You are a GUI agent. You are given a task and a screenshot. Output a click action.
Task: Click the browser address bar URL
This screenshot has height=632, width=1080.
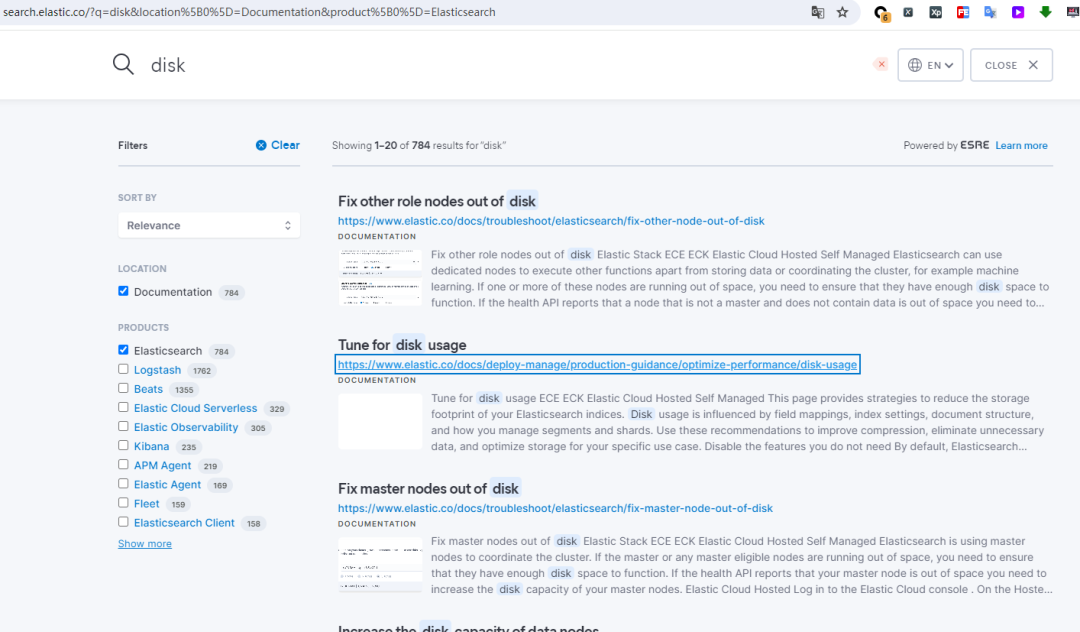point(249,12)
